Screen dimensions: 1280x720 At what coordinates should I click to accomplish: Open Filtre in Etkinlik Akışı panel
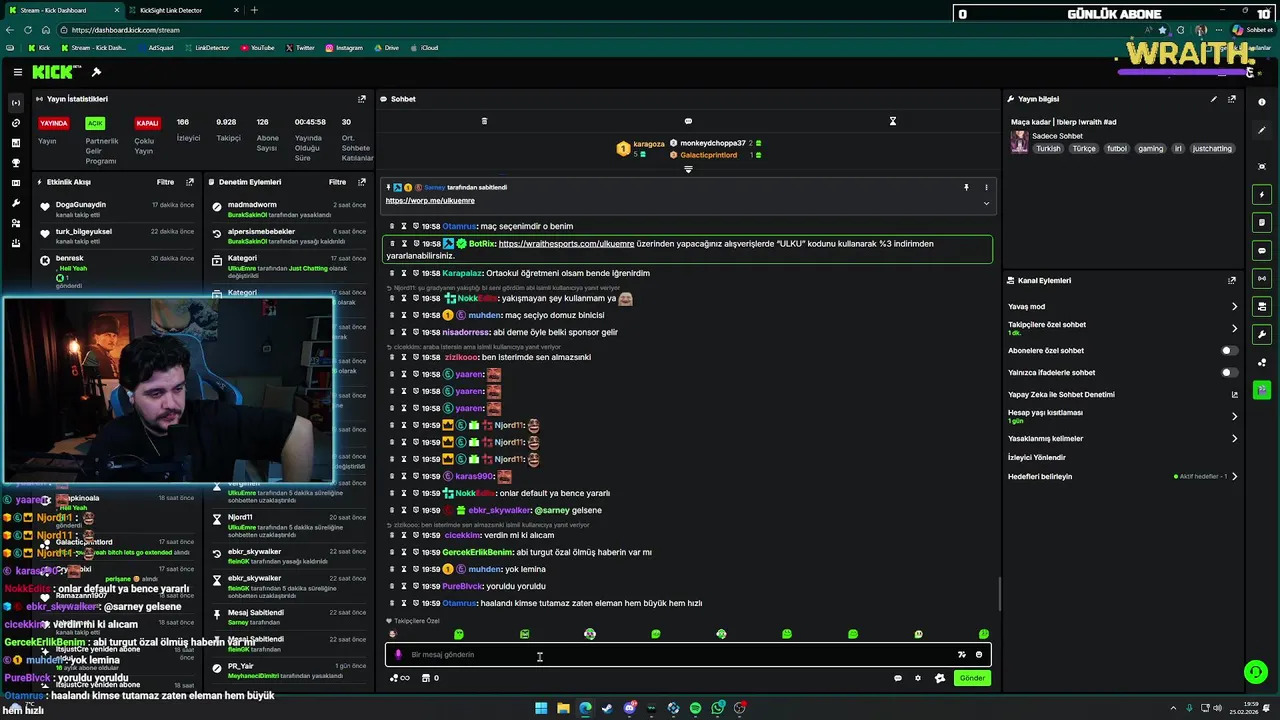pyautogui.click(x=165, y=182)
